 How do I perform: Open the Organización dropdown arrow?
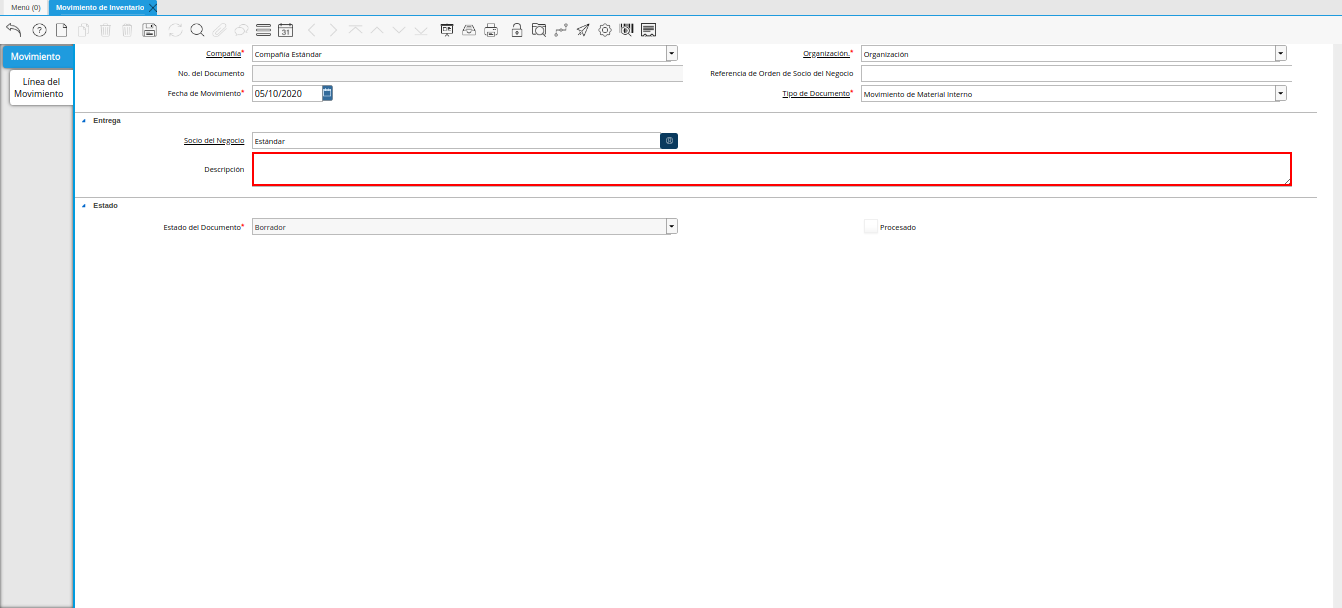(x=1281, y=54)
